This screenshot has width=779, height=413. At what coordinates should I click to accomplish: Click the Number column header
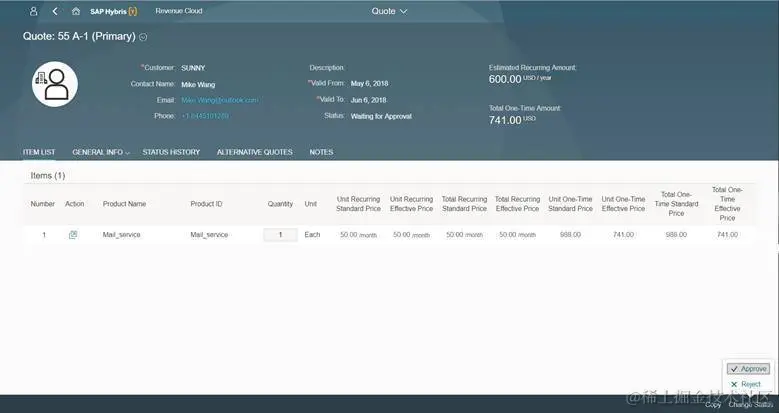pos(43,204)
